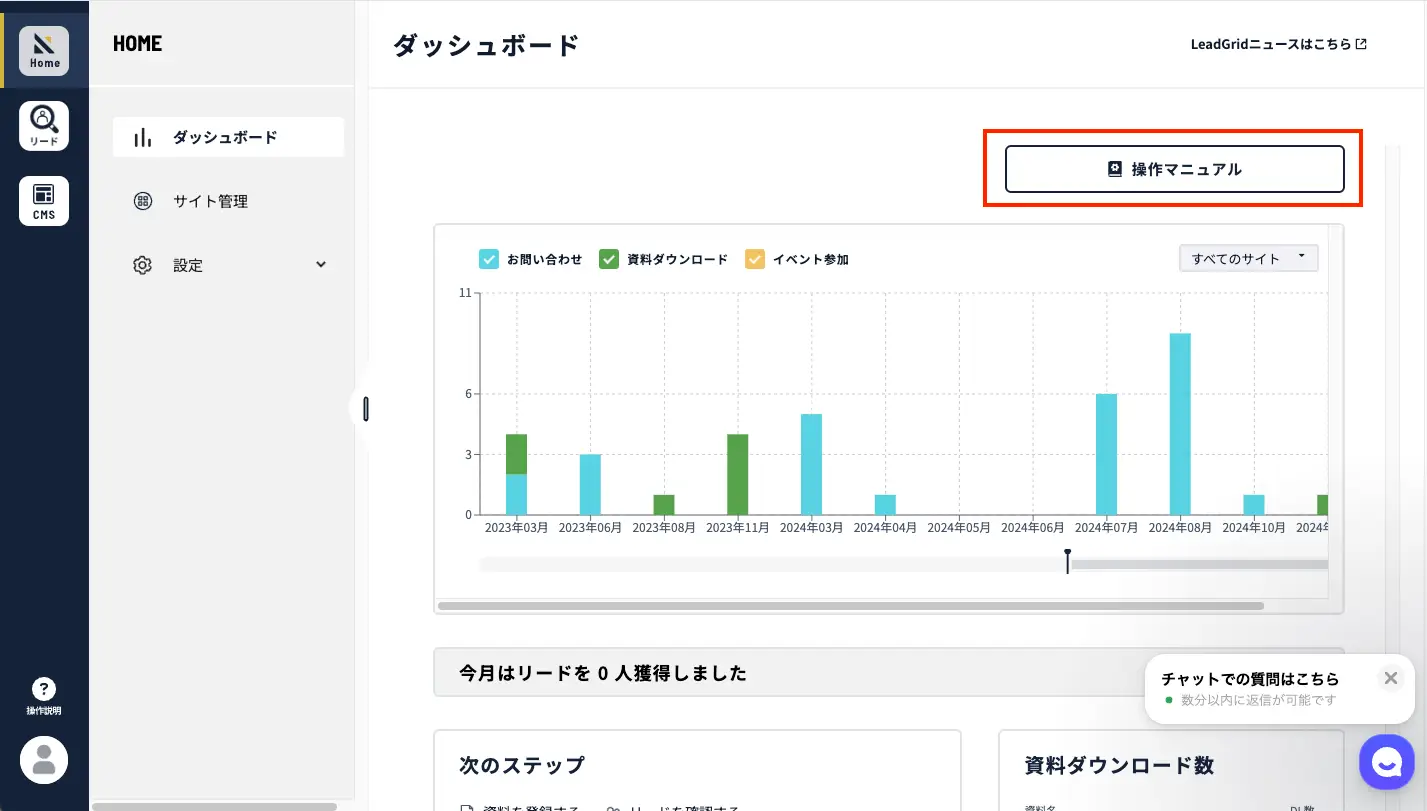This screenshot has width=1427, height=811.
Task: Click the 資料ダウンロード数 heading
Action: pyautogui.click(x=1120, y=765)
